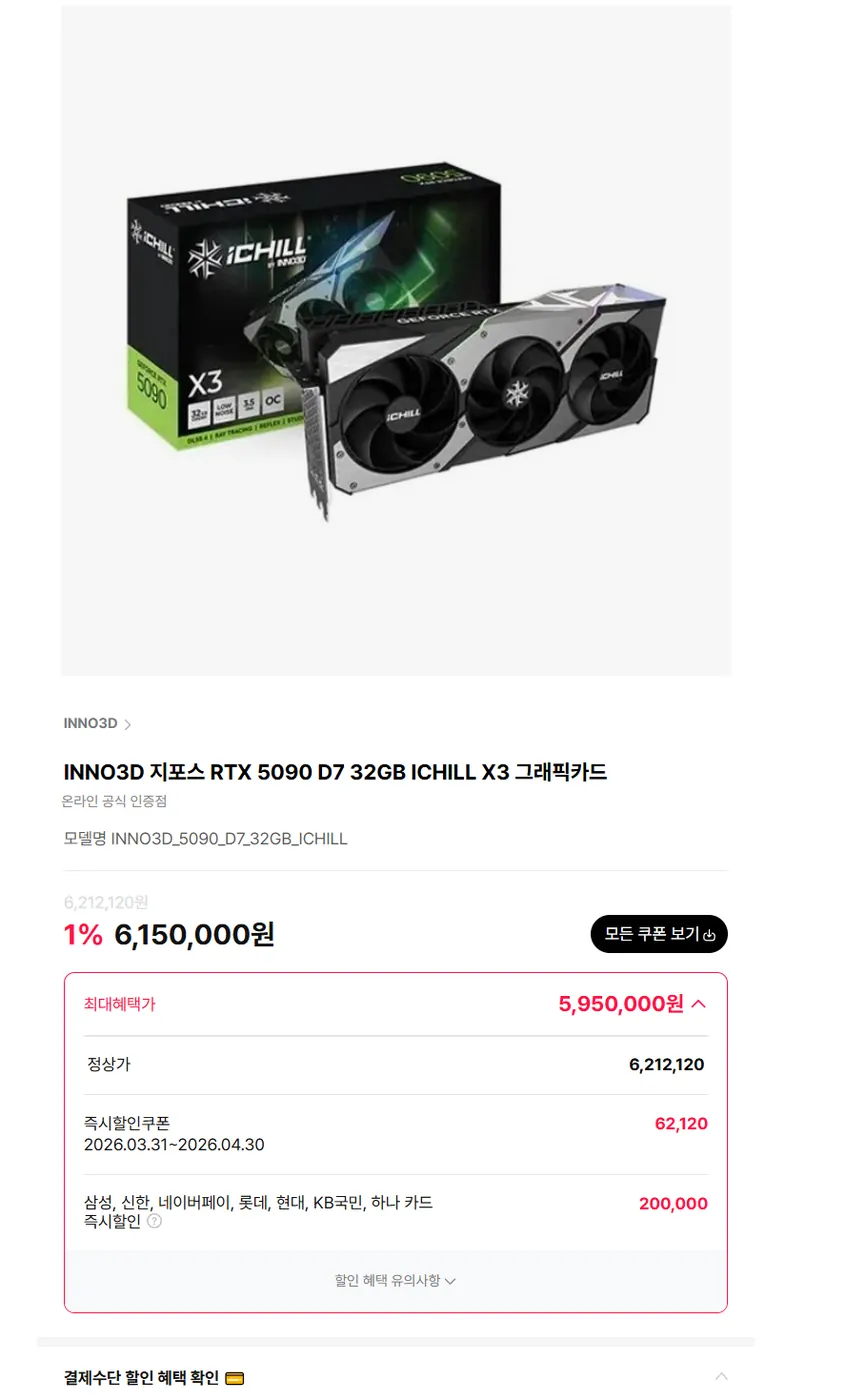Select the 즉시할인쿠폰 amount 62,120
This screenshot has height=1400, width=846.
[x=681, y=1123]
